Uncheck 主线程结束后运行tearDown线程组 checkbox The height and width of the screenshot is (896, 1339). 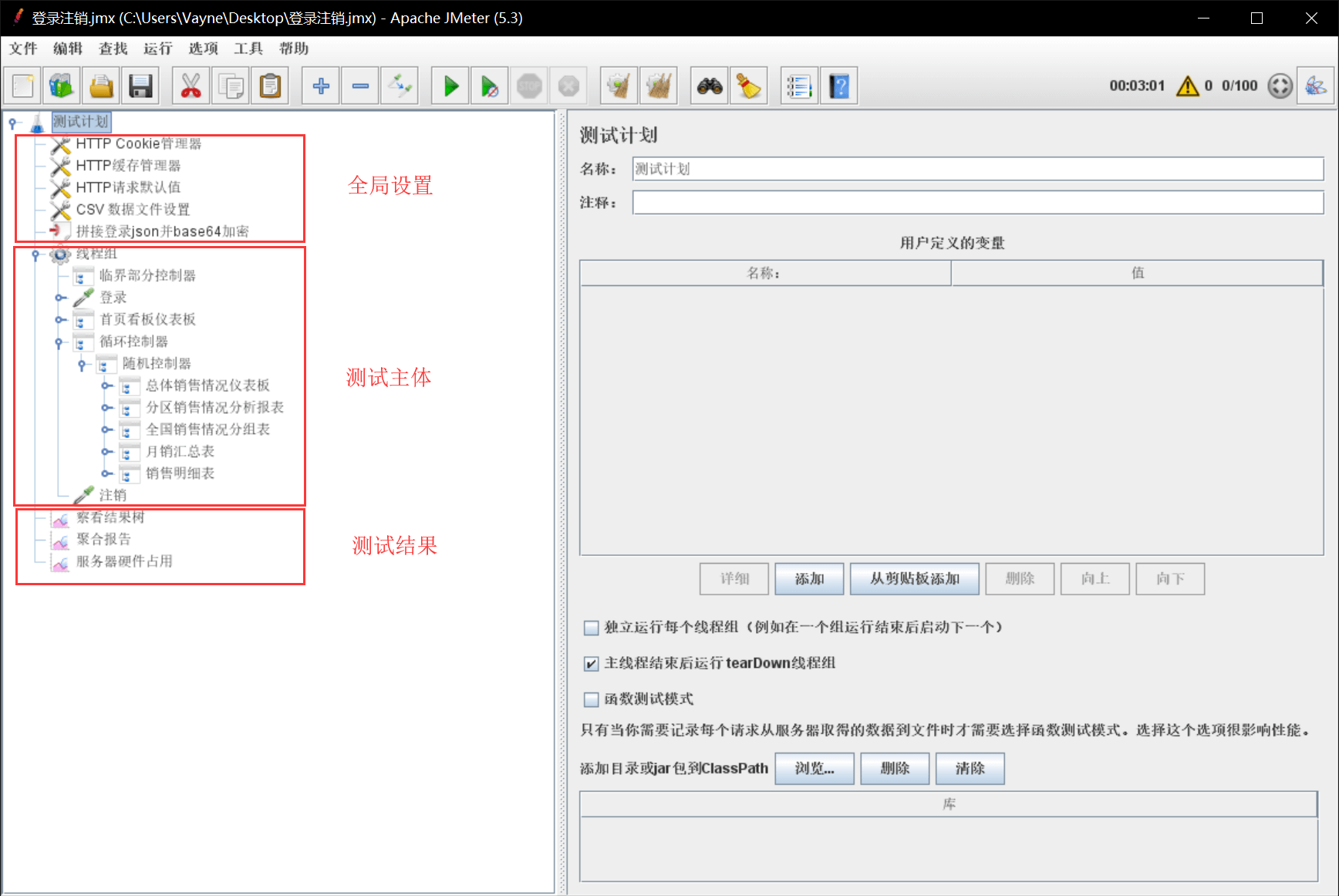tap(592, 664)
